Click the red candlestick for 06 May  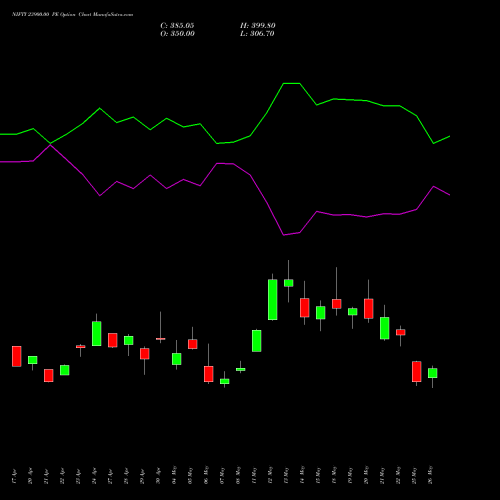coord(209,374)
